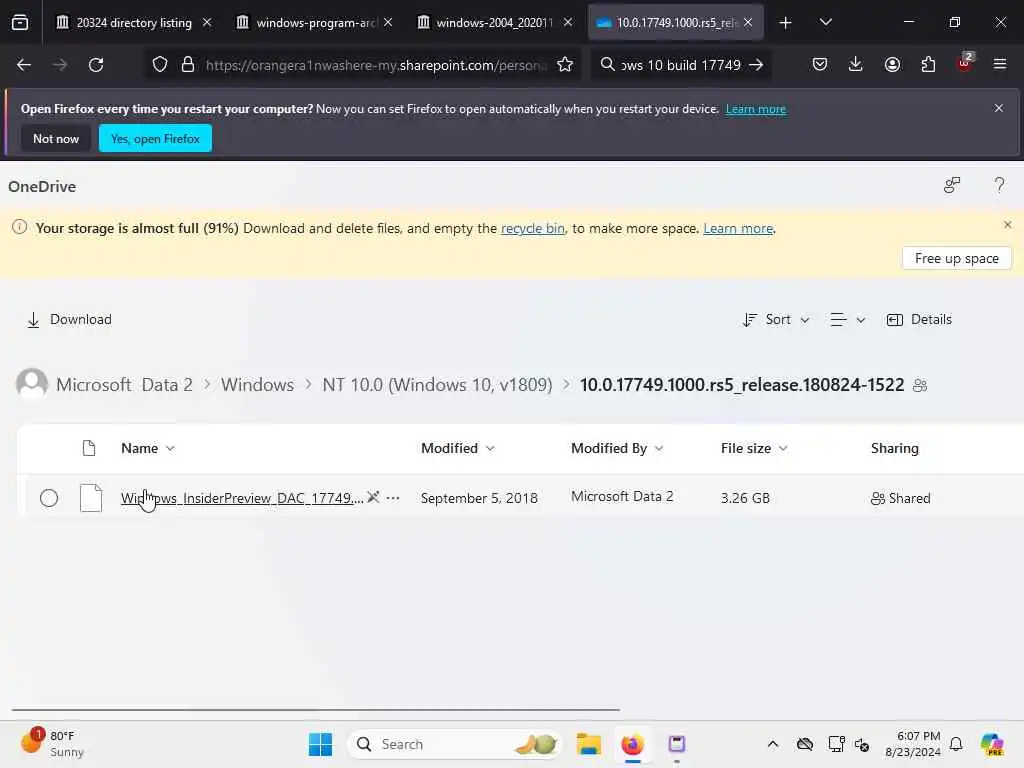
Task: Open a new tab with the plus button
Action: click(786, 23)
